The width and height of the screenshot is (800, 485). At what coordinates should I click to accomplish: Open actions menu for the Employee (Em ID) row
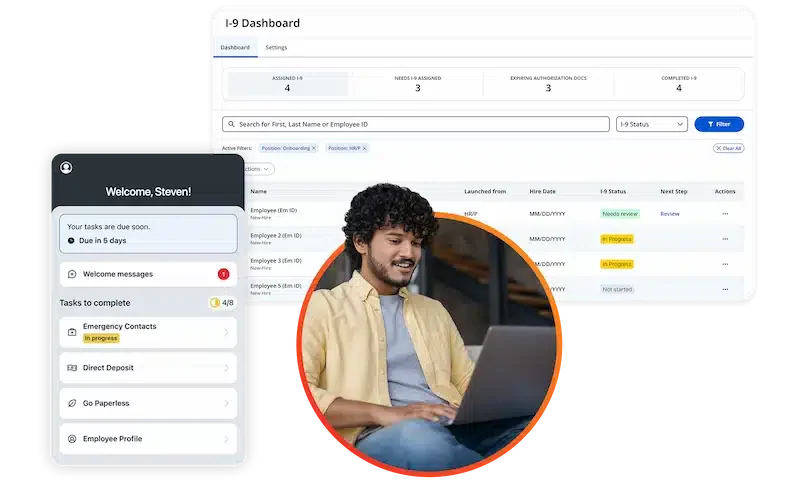(725, 214)
